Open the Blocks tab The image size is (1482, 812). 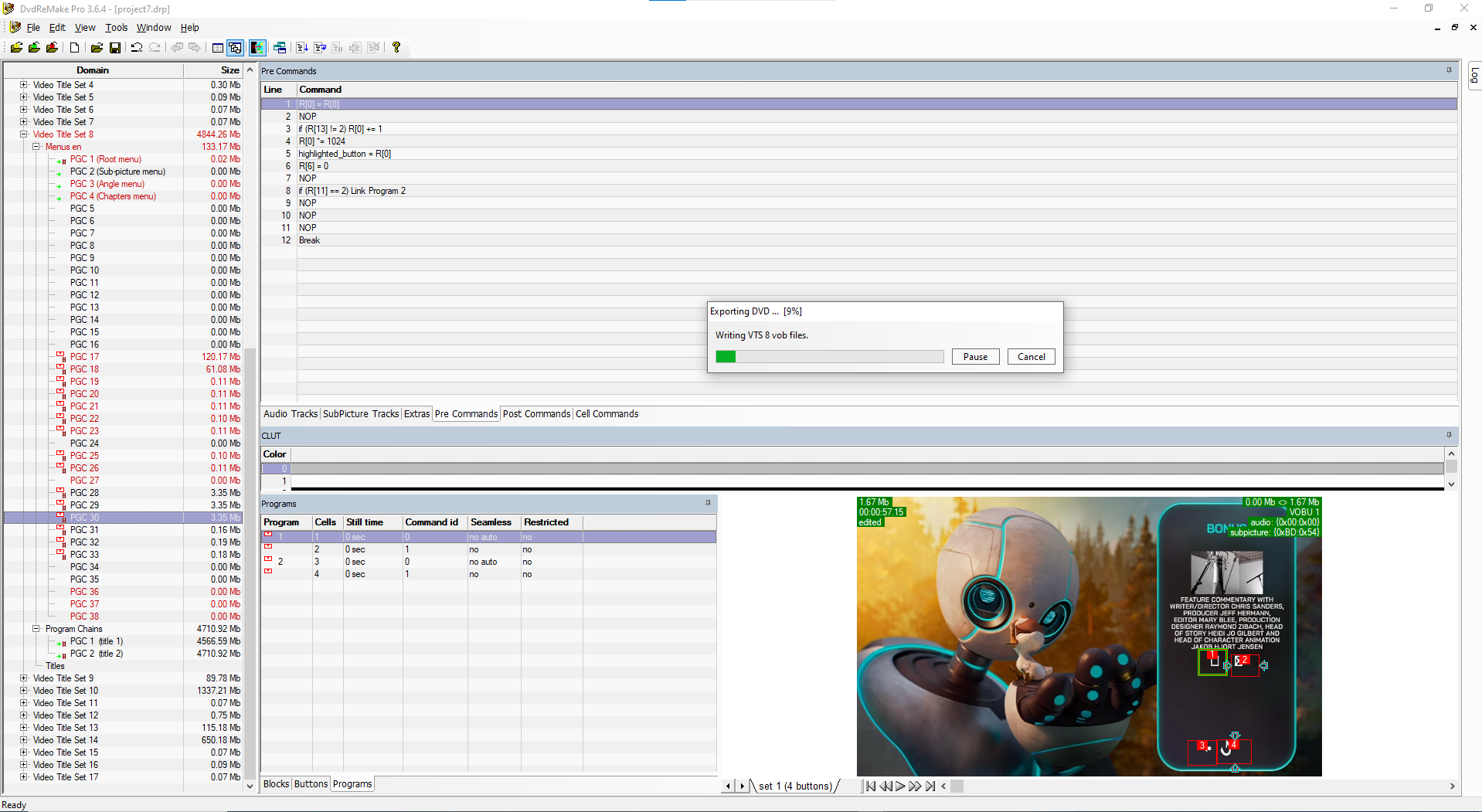(x=276, y=784)
